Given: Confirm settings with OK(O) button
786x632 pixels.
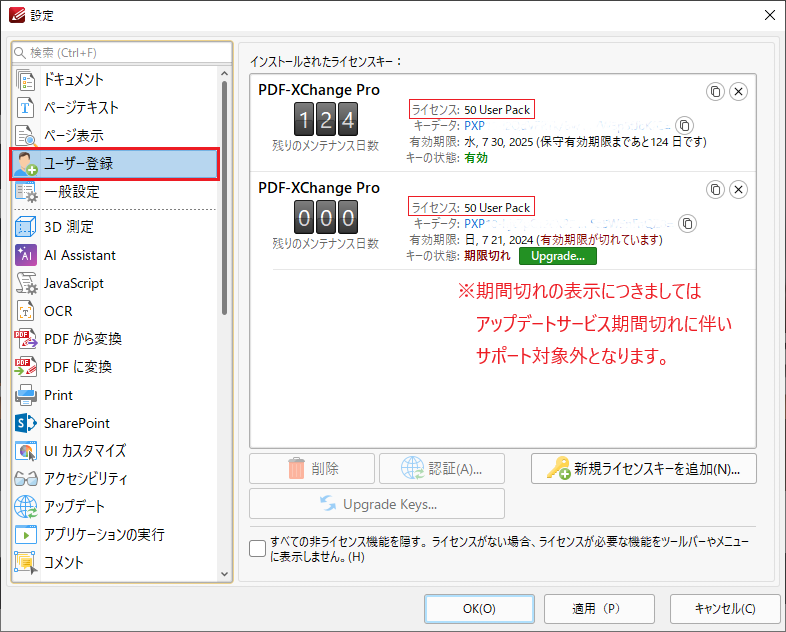Looking at the screenshot, I should click(x=479, y=609).
